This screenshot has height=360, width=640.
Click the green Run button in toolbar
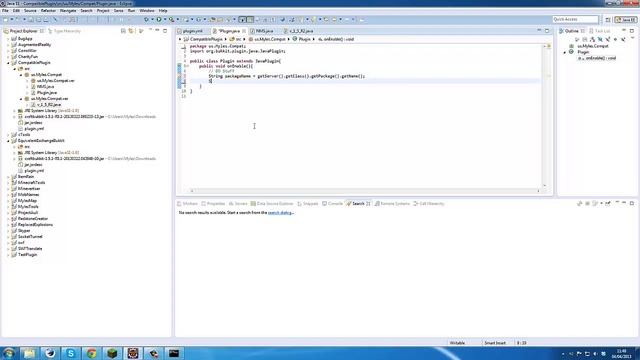(159, 20)
